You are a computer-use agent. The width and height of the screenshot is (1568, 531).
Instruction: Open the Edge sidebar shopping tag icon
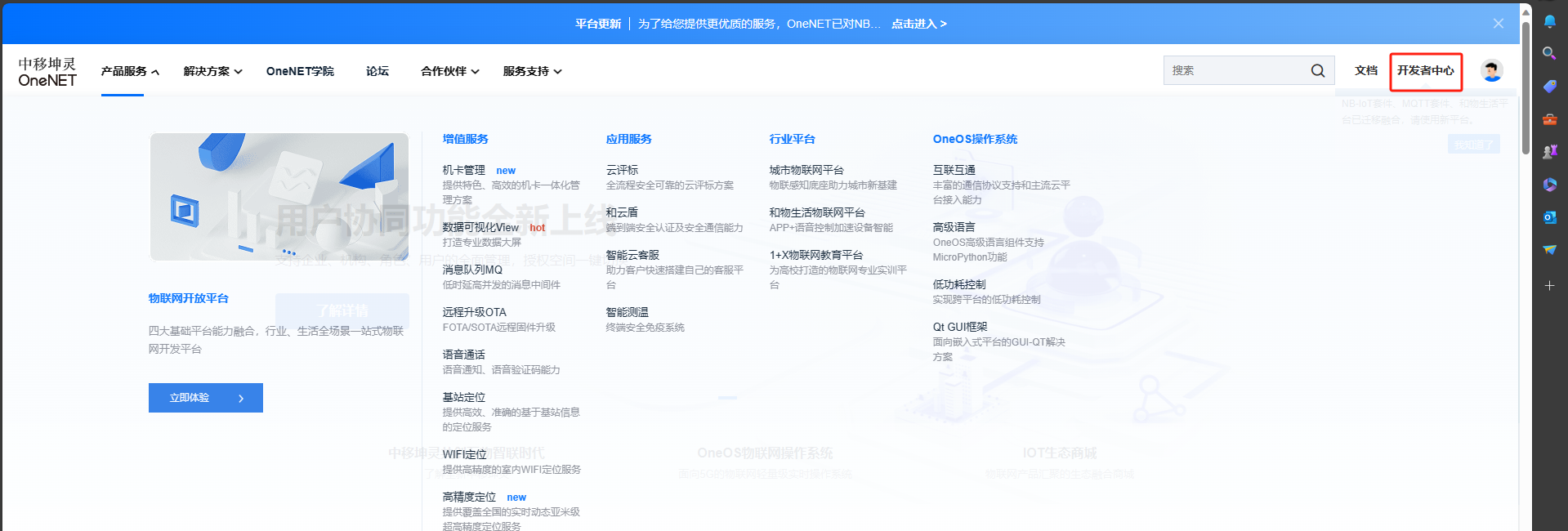(x=1549, y=86)
